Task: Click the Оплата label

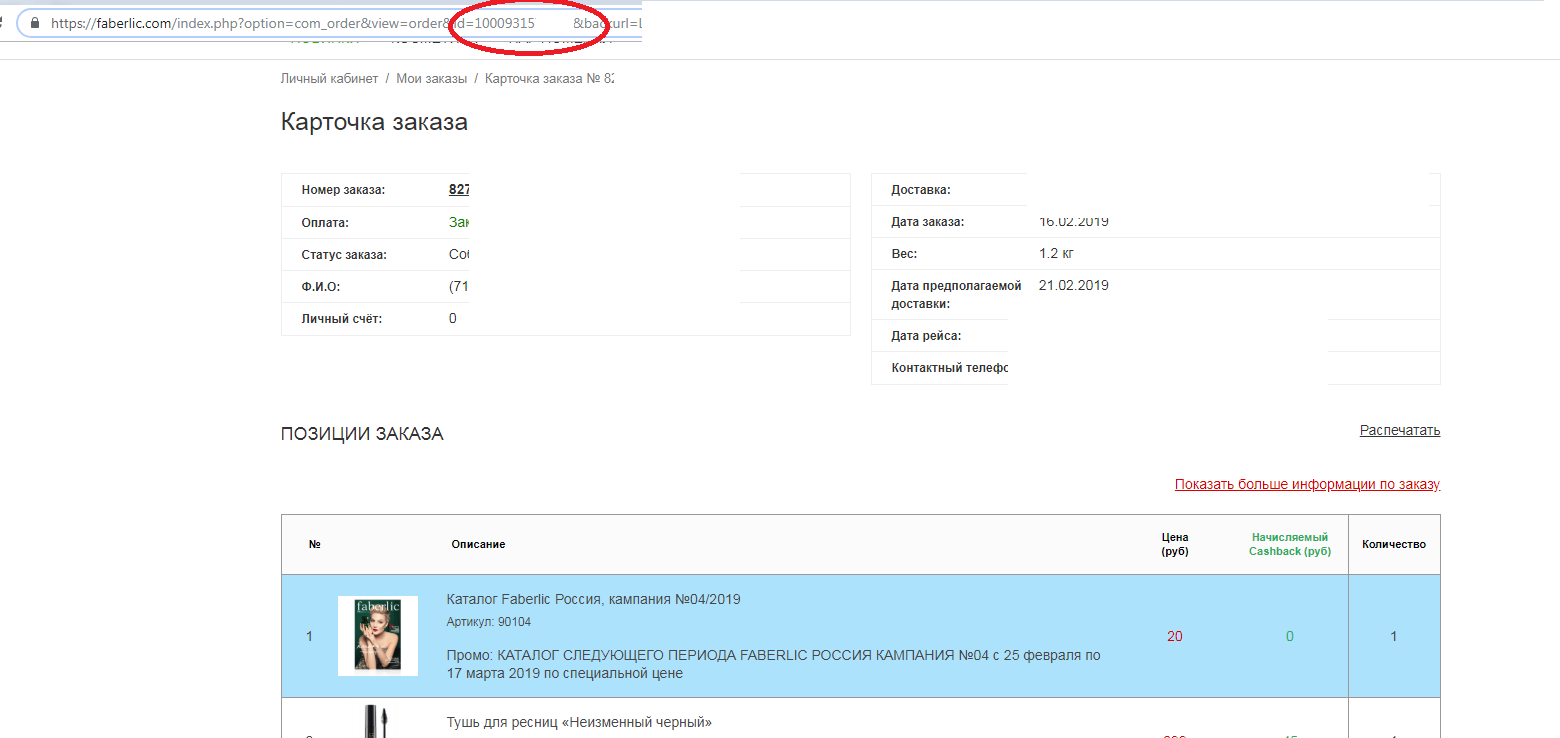Action: click(325, 222)
